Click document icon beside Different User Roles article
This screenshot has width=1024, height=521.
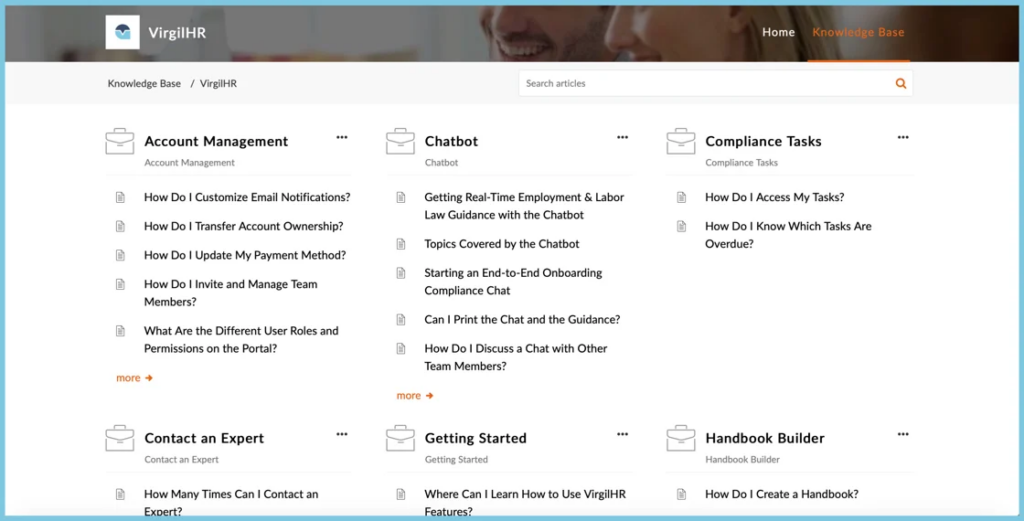click(120, 331)
